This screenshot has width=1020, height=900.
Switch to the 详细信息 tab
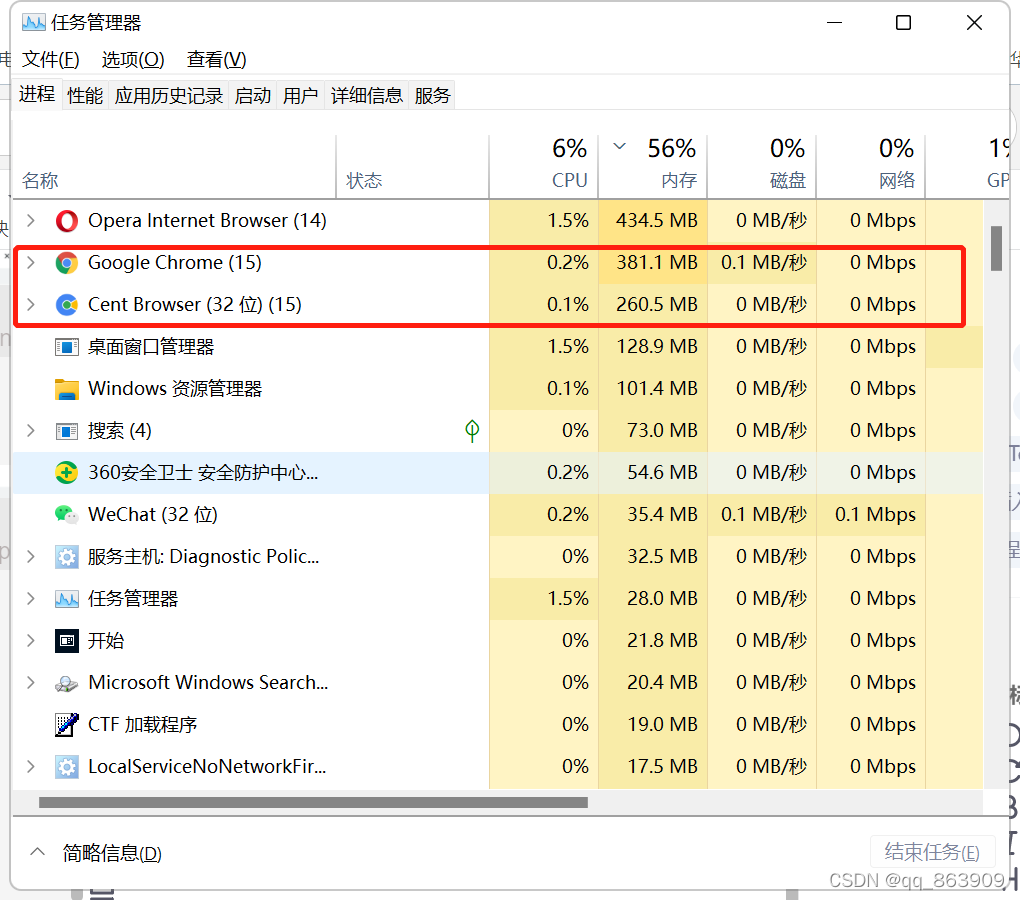pyautogui.click(x=366, y=96)
